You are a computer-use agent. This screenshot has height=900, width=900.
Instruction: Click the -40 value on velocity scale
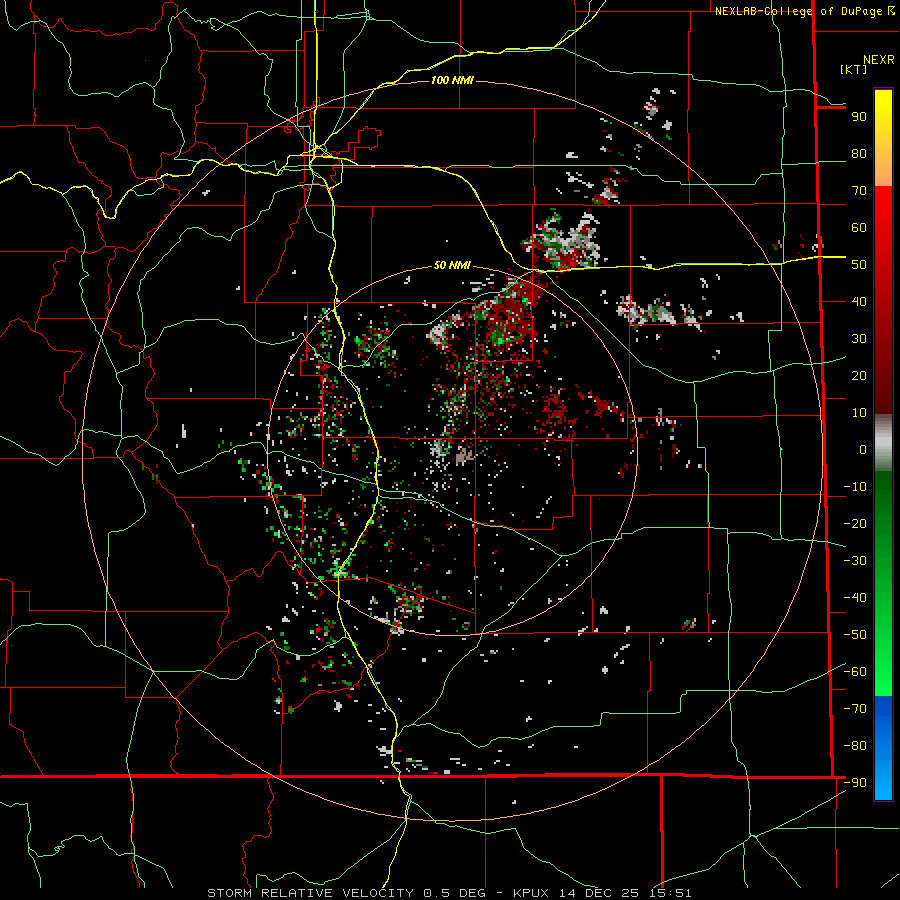tap(855, 598)
